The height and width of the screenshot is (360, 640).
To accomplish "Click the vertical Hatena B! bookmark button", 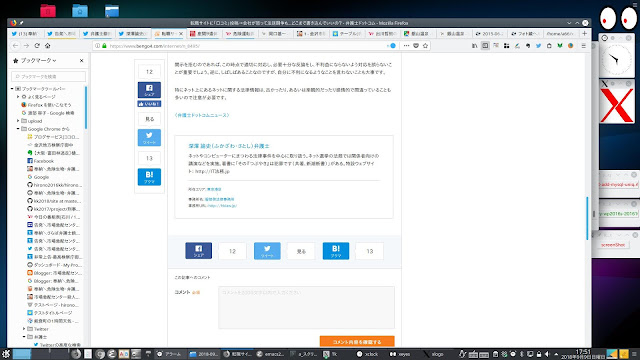I will (x=149, y=177).
